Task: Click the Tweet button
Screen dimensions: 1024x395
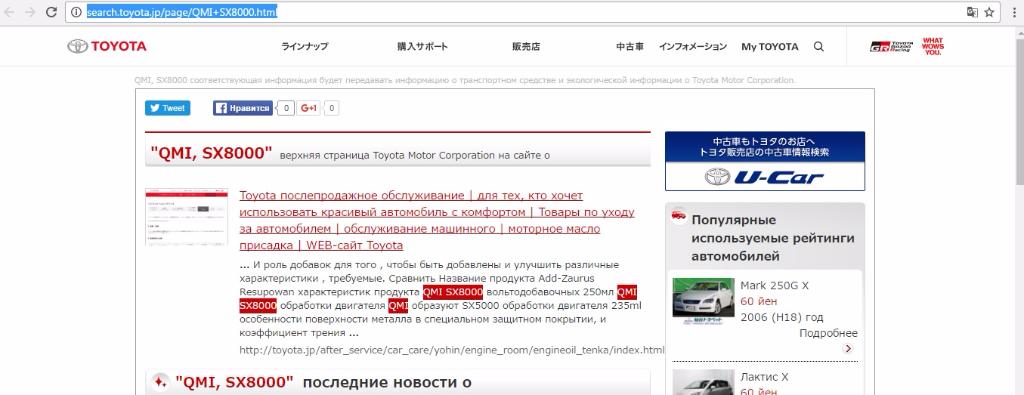Action: tap(167, 108)
